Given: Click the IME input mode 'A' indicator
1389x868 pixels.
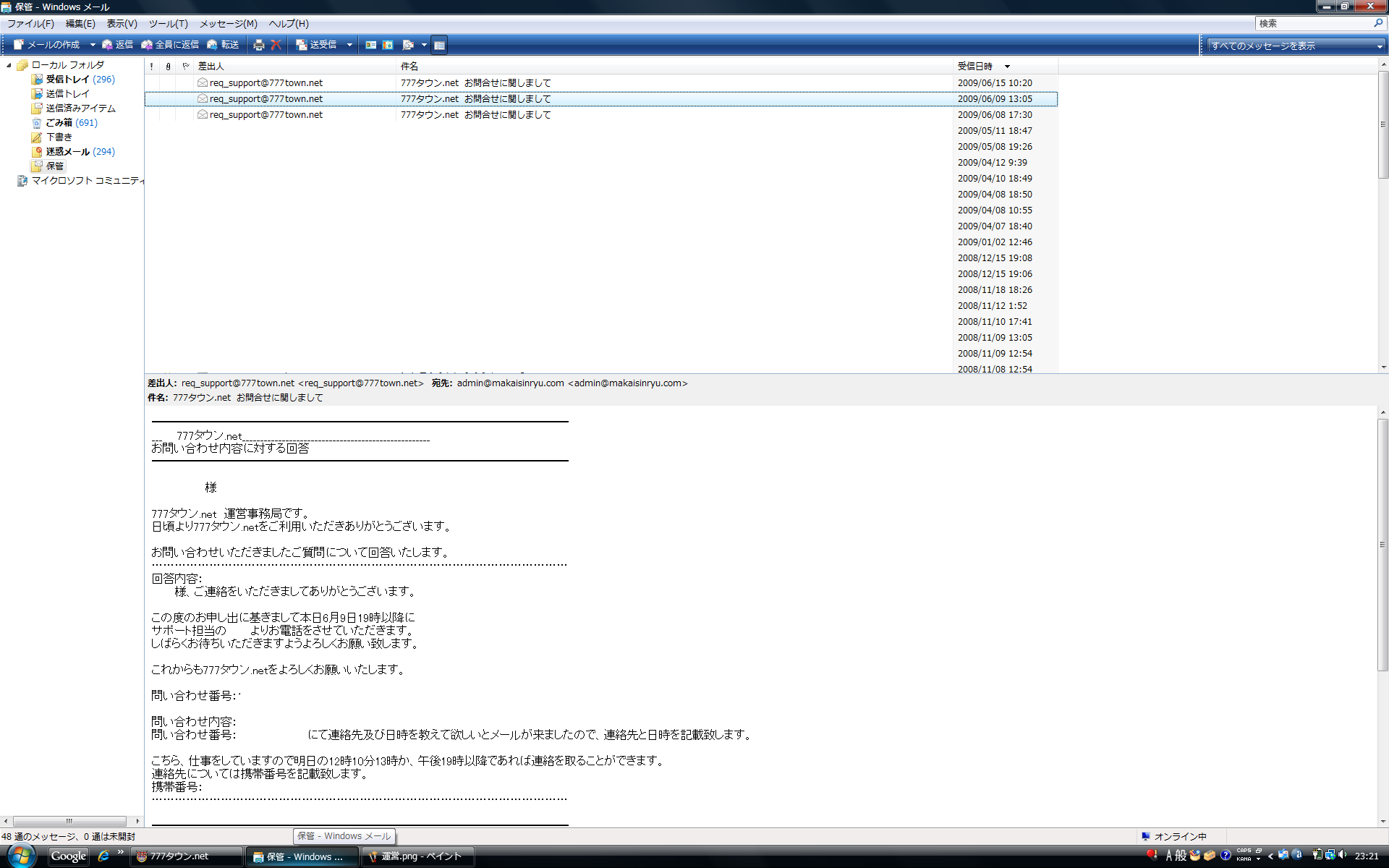Looking at the screenshot, I should point(1168,856).
